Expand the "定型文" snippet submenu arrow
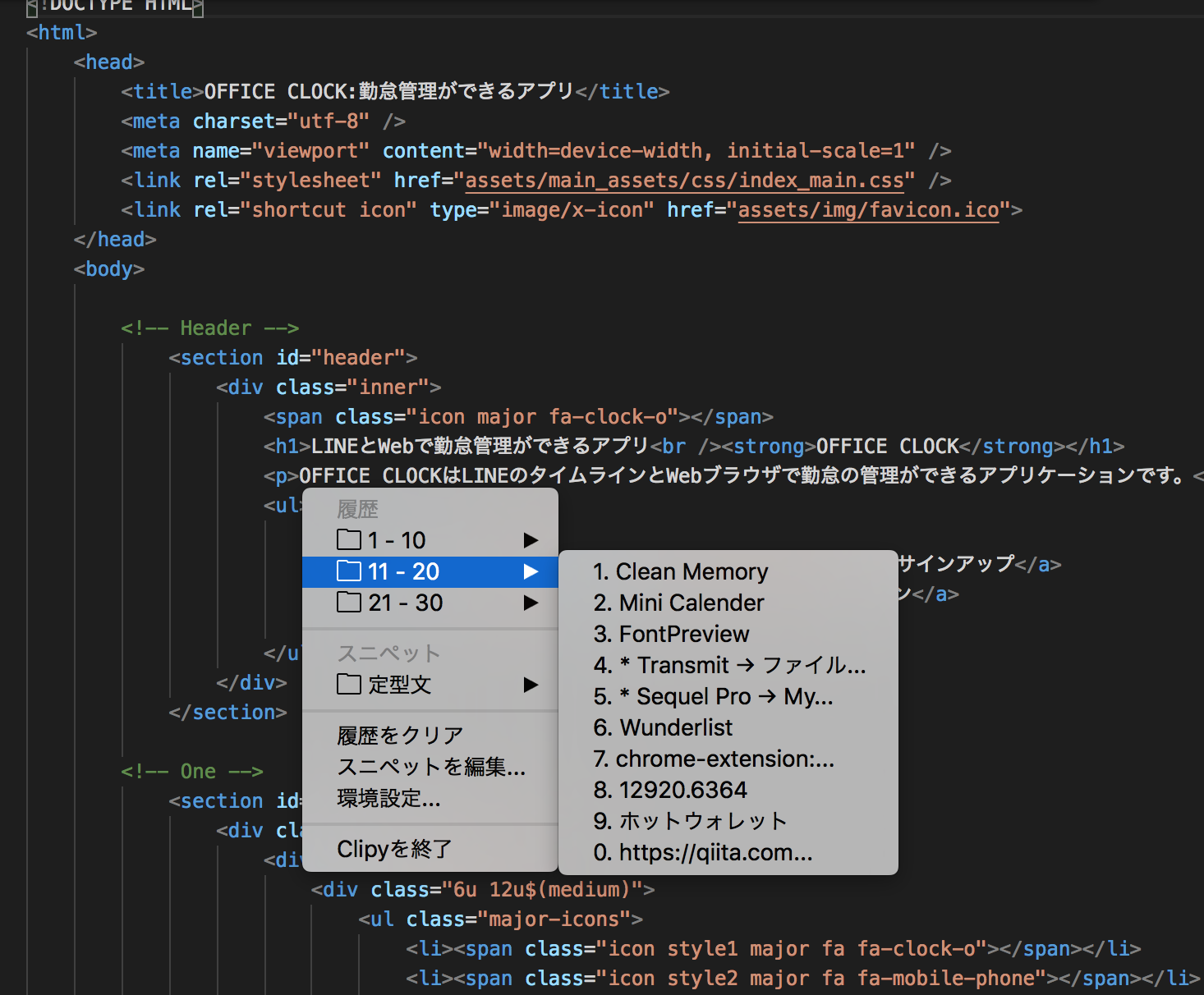Screen dimensions: 1204x995 [531, 684]
